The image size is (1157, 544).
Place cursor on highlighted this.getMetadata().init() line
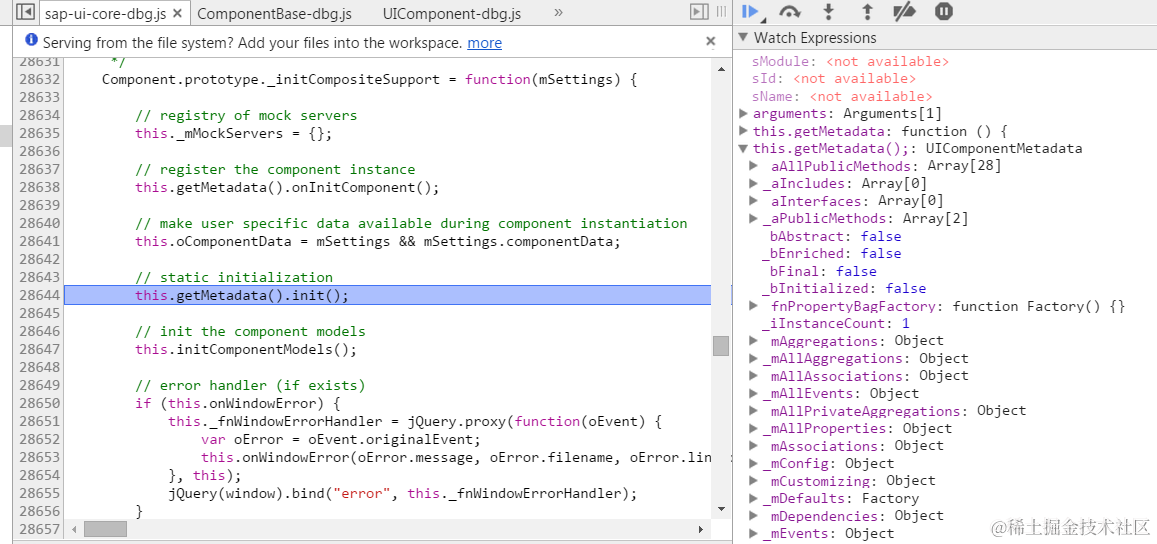[x=241, y=295]
